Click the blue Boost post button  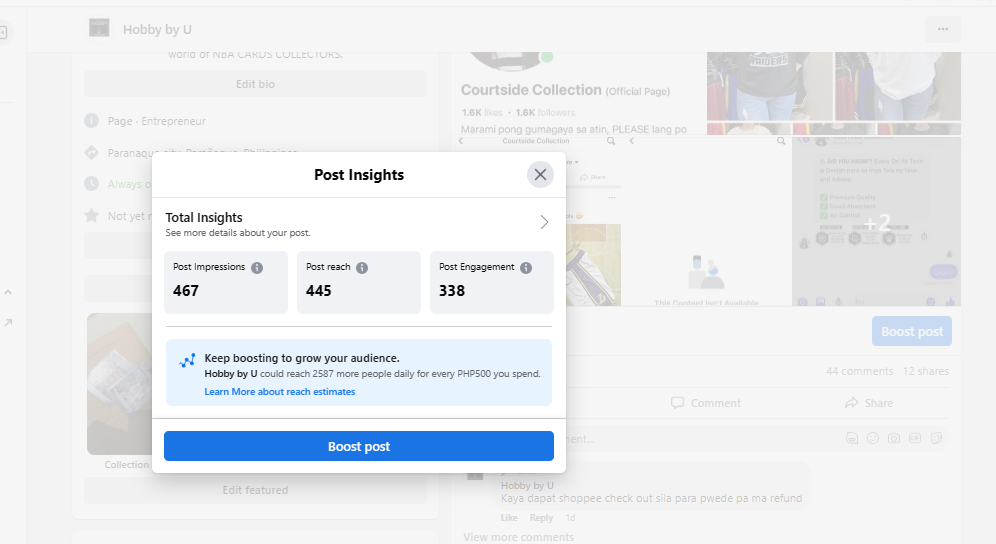tap(358, 446)
